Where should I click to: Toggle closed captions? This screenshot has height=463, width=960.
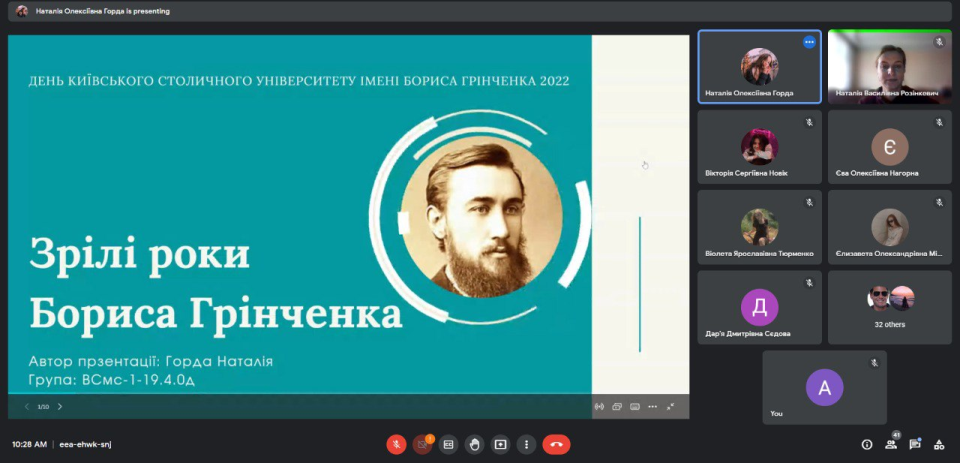click(448, 445)
